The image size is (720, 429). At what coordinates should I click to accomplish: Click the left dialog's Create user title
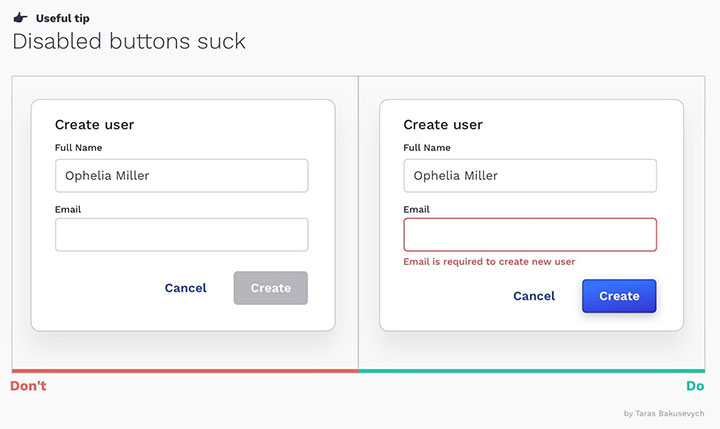tap(95, 124)
